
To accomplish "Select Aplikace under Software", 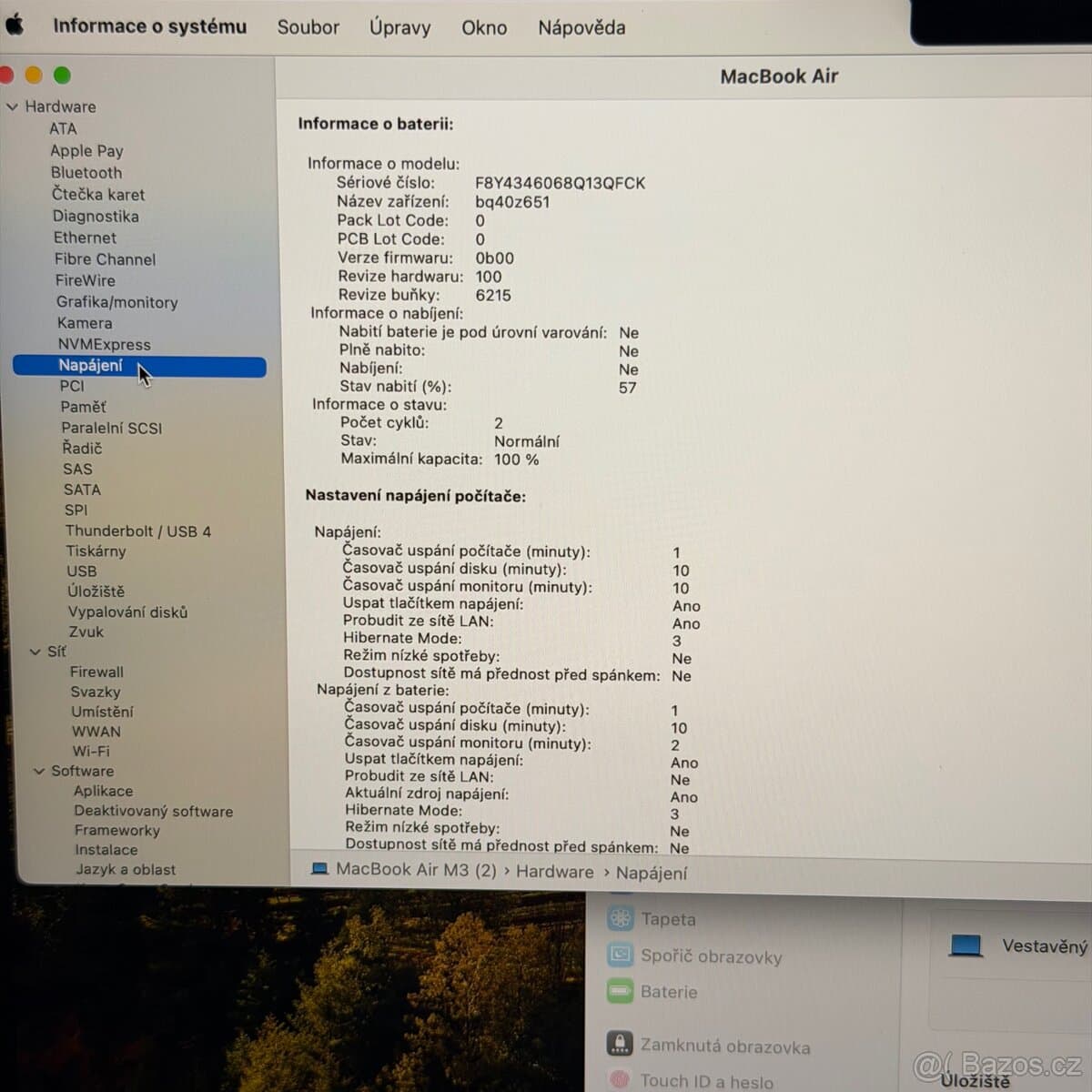I will tap(103, 792).
